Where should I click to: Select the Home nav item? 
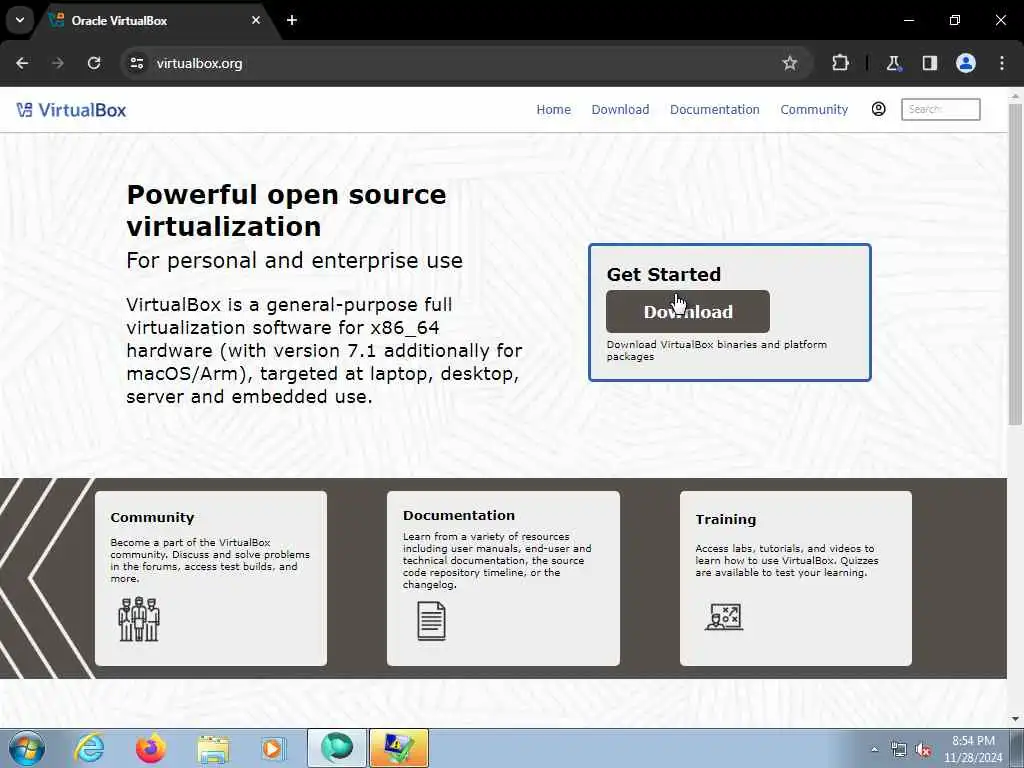point(553,110)
